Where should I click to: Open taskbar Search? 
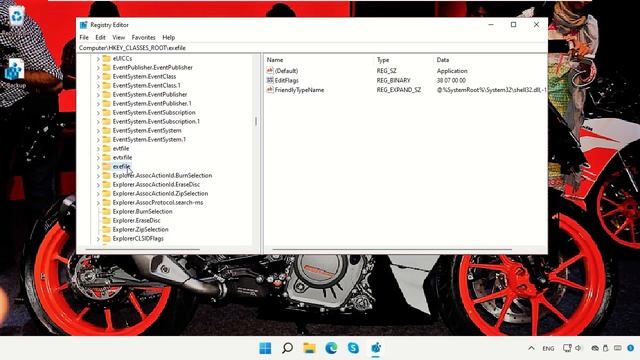coord(287,348)
